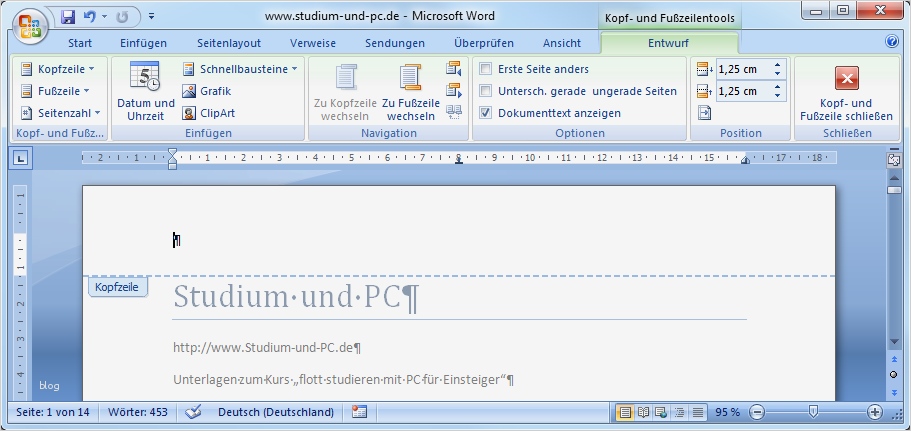Image resolution: width=911 pixels, height=431 pixels.
Task: Click Deutsch (Deutschland) language indicator
Action: pos(276,412)
